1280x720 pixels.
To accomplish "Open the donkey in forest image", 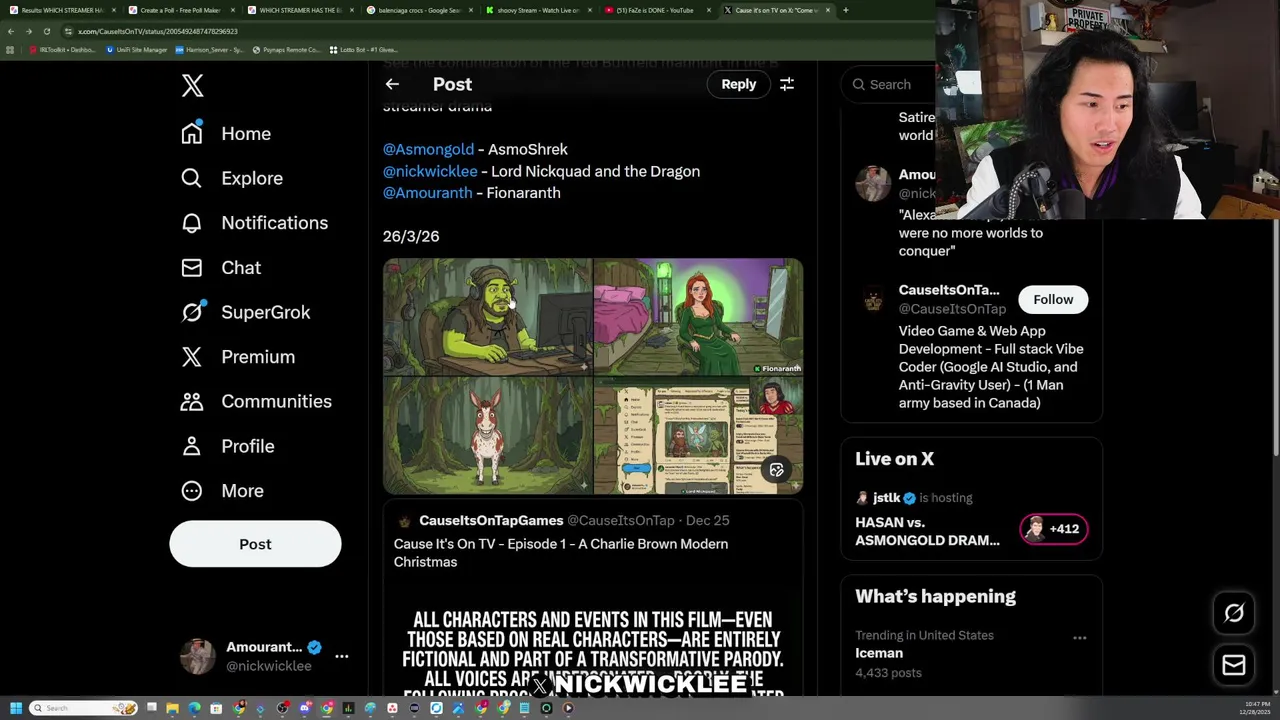I will (x=487, y=436).
